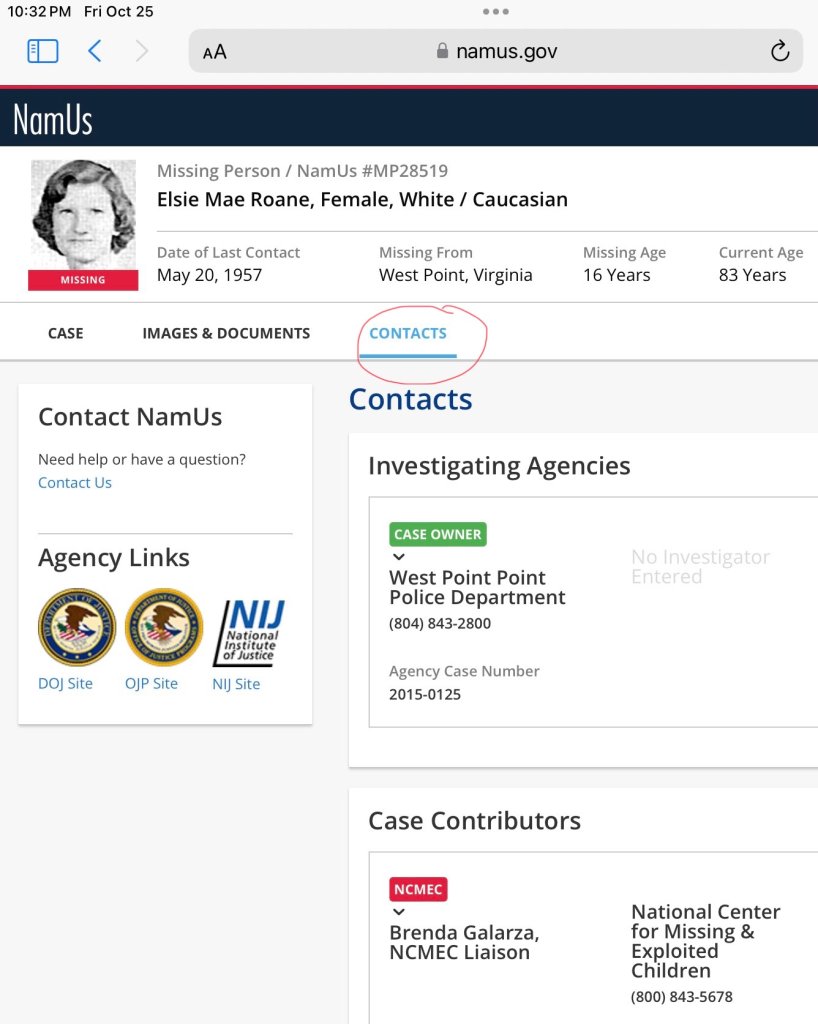The image size is (818, 1024).
Task: Open the DOJ Site link
Action: pyautogui.click(x=65, y=684)
